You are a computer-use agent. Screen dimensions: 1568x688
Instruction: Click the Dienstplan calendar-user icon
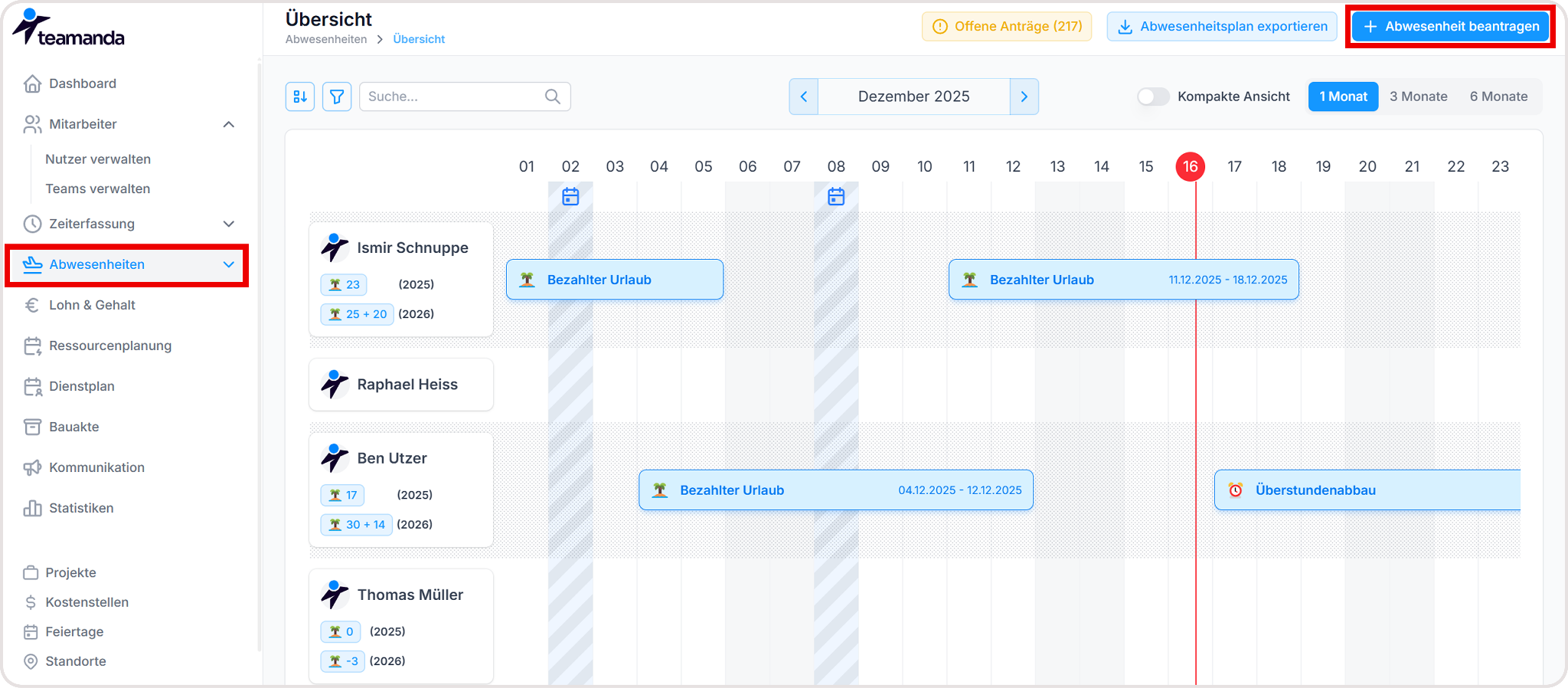[32, 386]
